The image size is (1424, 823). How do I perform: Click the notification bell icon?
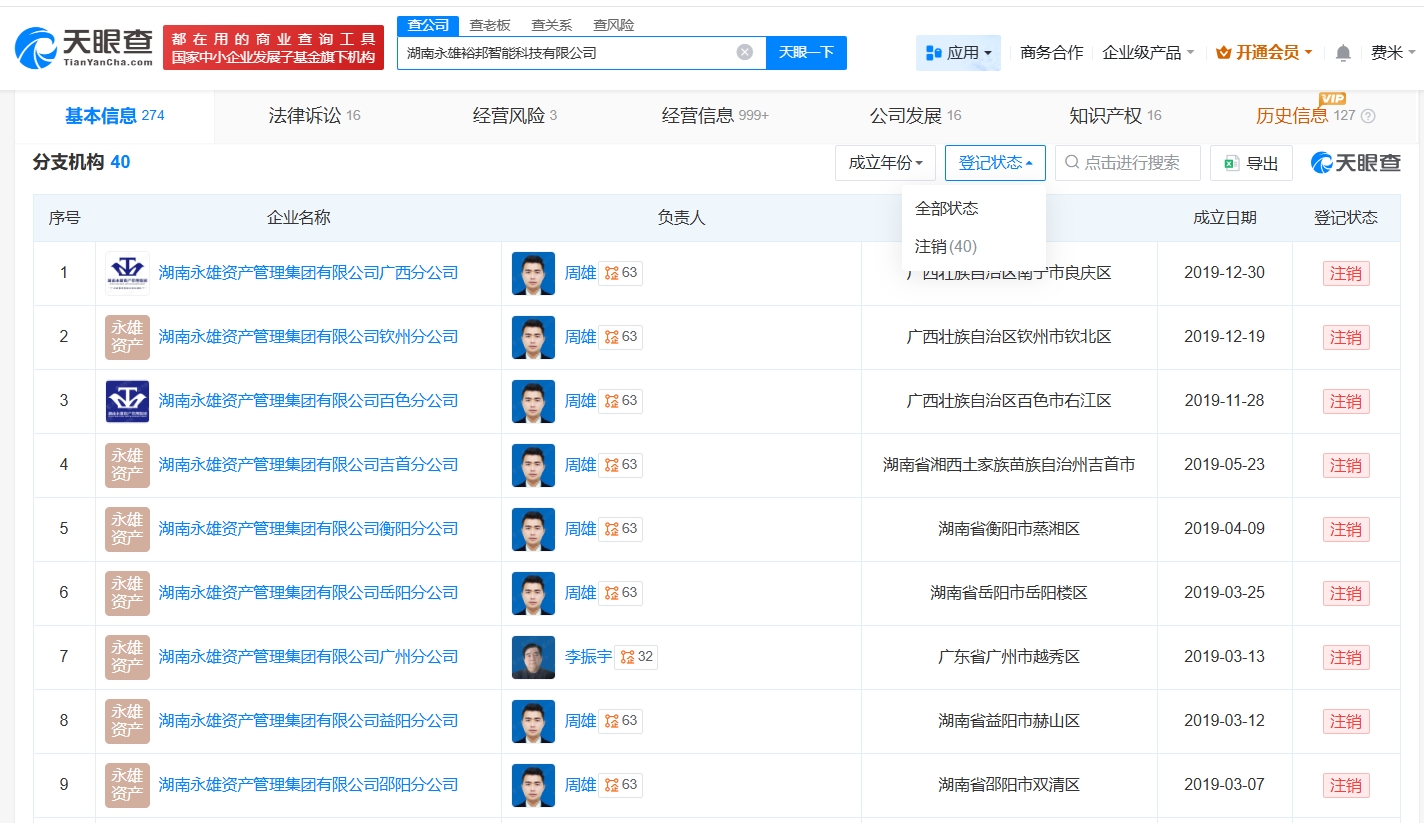pos(1343,53)
